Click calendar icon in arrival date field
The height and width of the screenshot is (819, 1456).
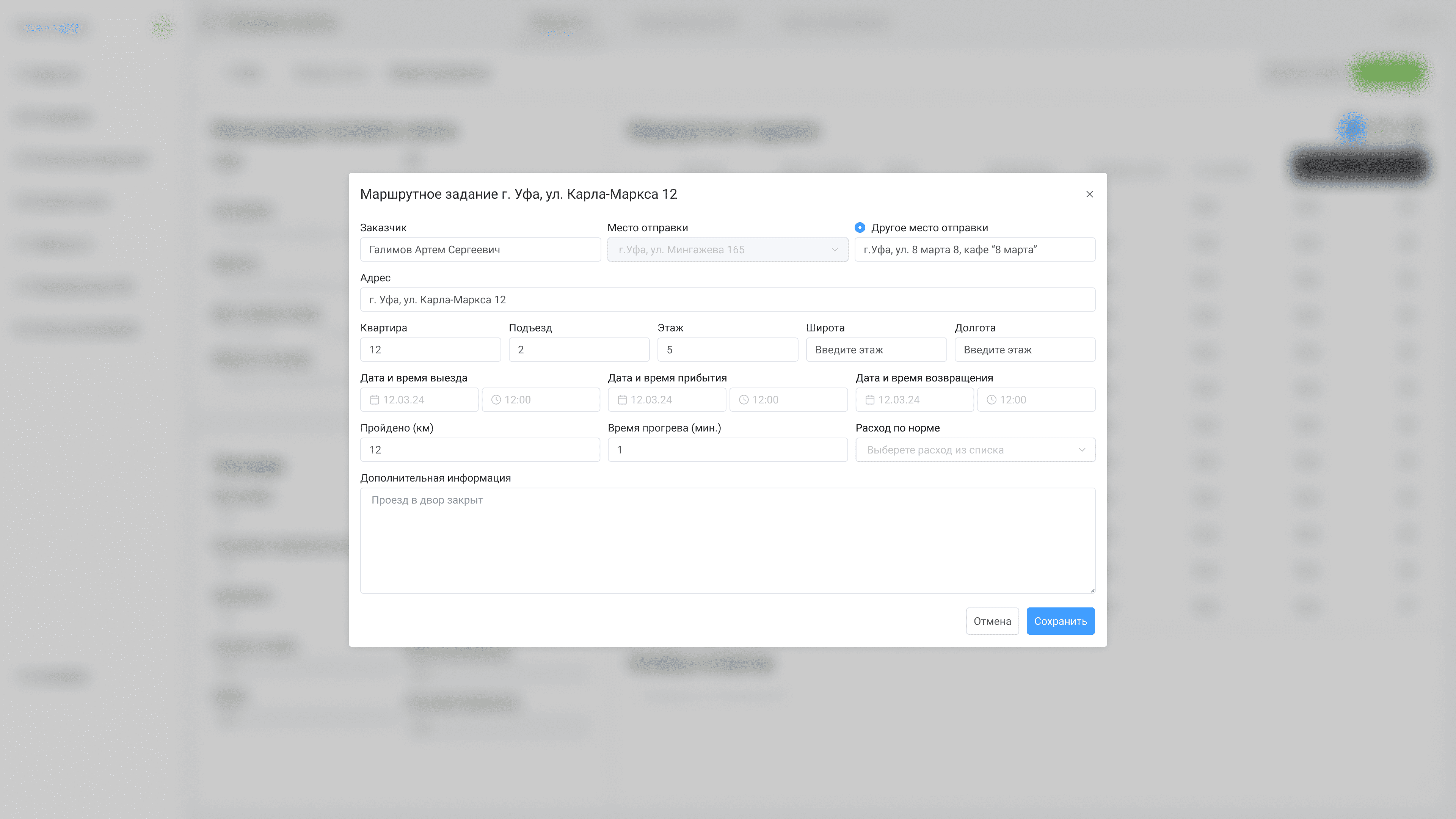coord(622,400)
